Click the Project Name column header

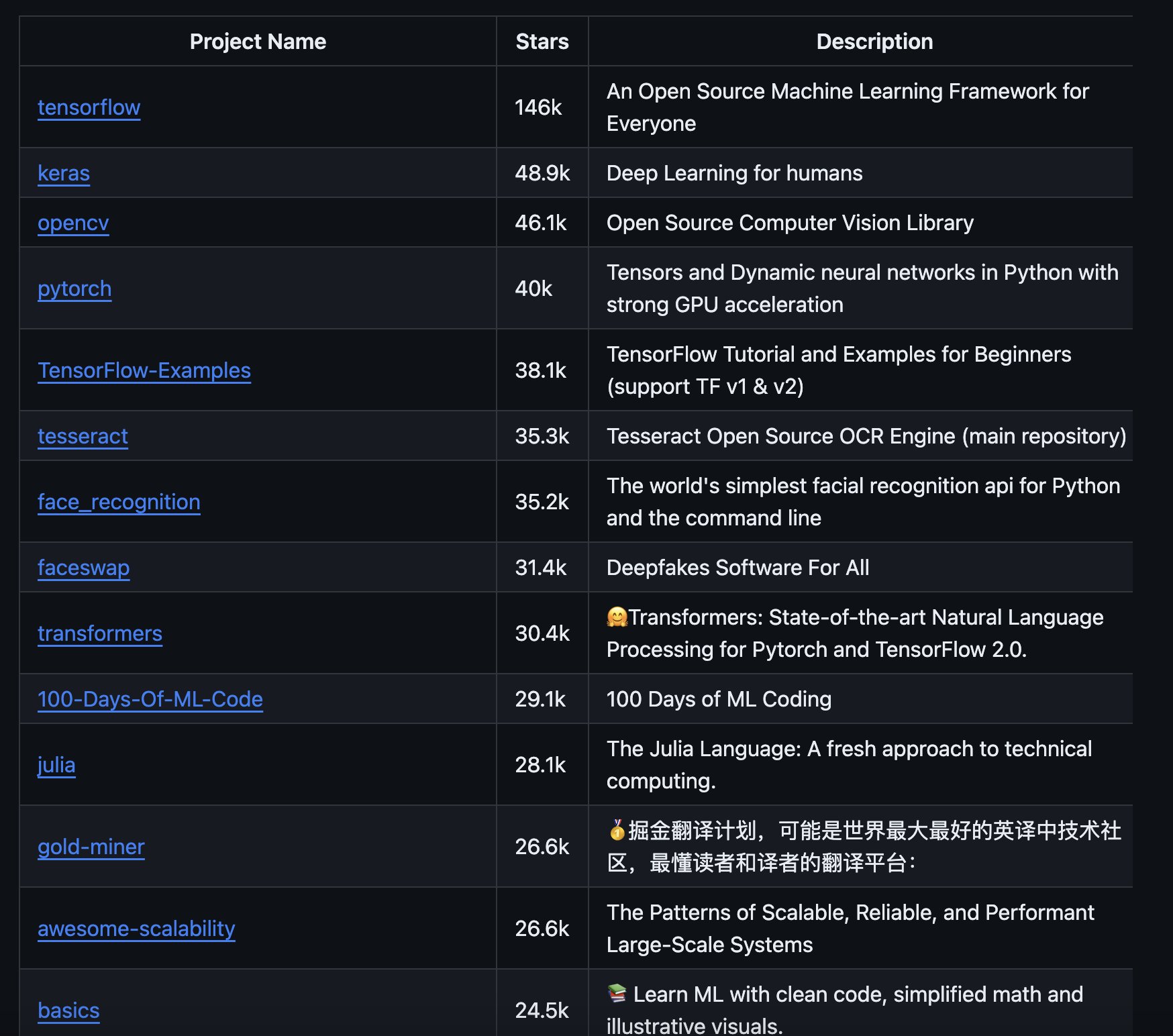click(258, 42)
